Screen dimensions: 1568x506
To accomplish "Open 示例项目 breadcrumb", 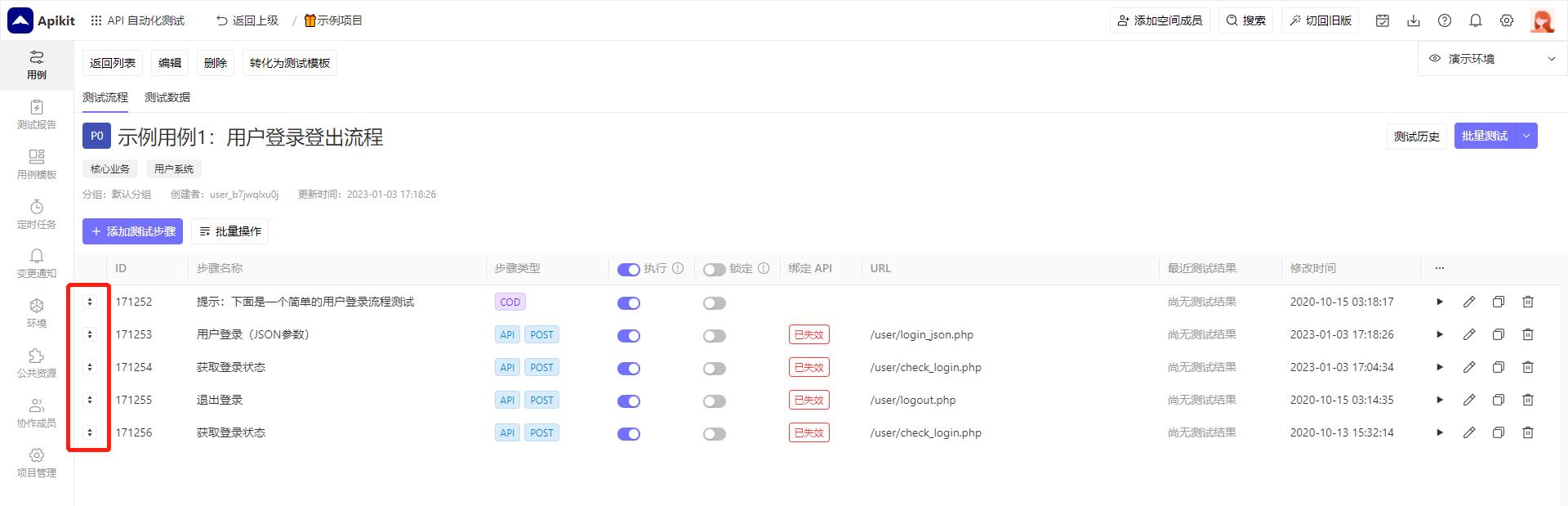I will pos(333,20).
